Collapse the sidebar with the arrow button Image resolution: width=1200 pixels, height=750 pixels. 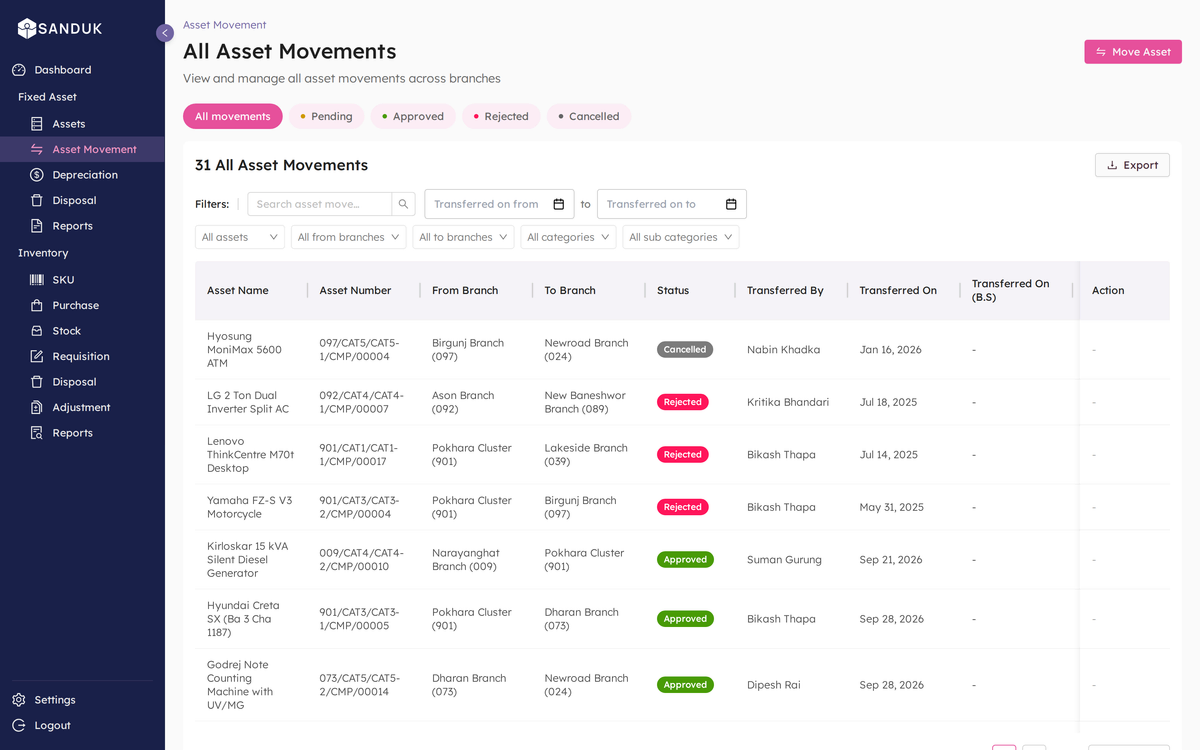click(165, 33)
